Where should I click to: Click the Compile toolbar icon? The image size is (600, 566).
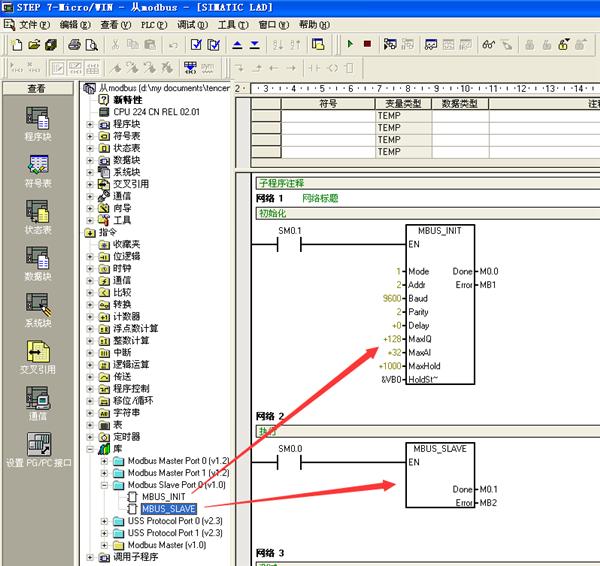196,45
